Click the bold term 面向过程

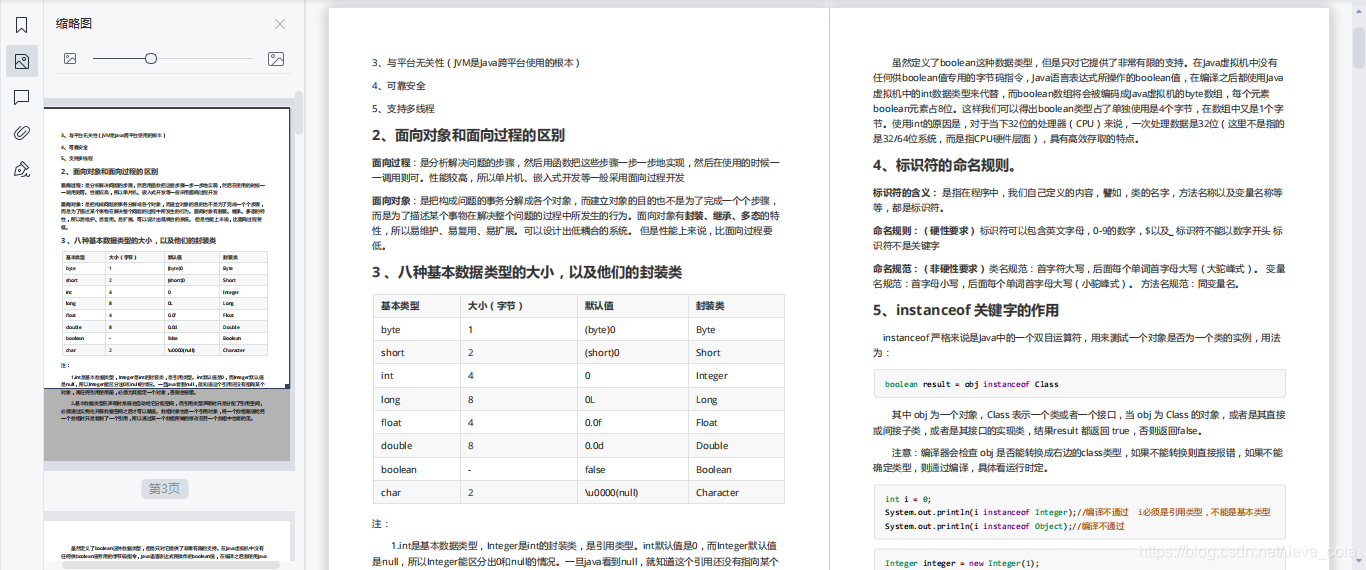[391, 162]
